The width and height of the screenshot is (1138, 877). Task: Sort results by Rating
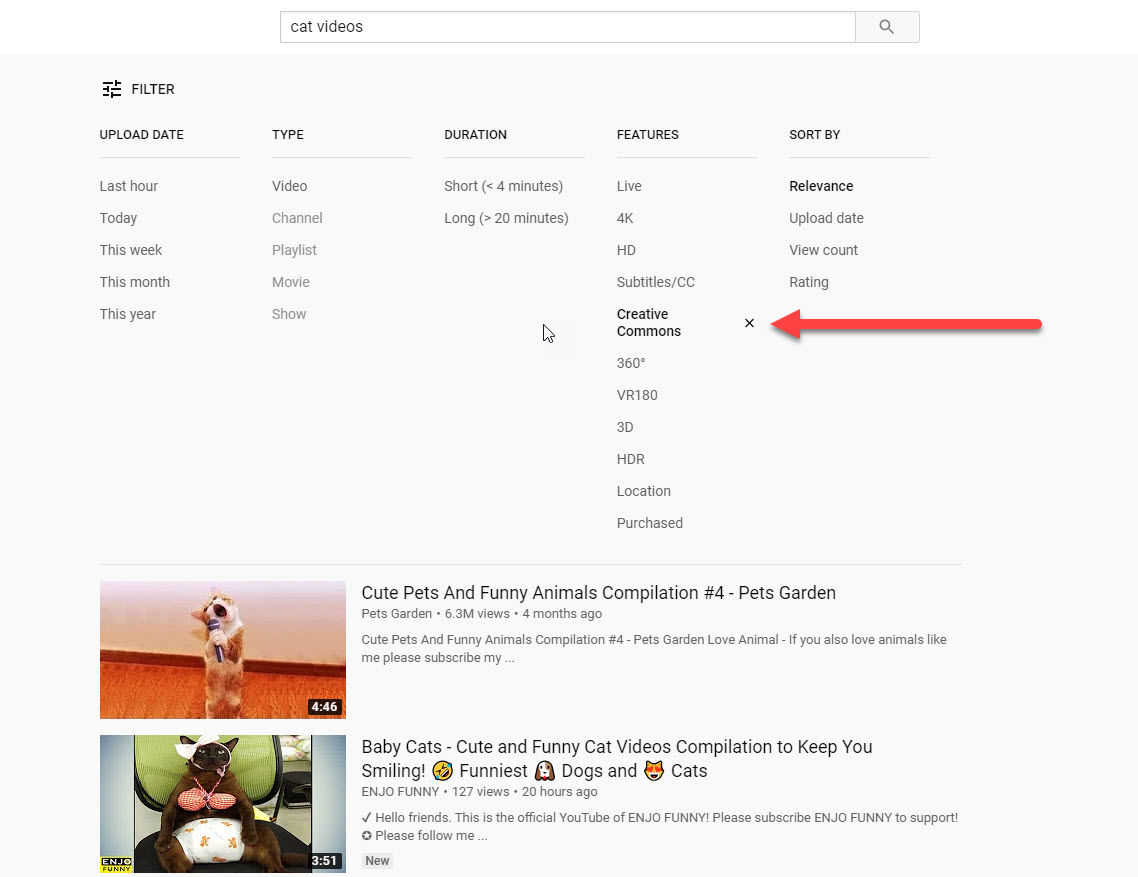[808, 282]
